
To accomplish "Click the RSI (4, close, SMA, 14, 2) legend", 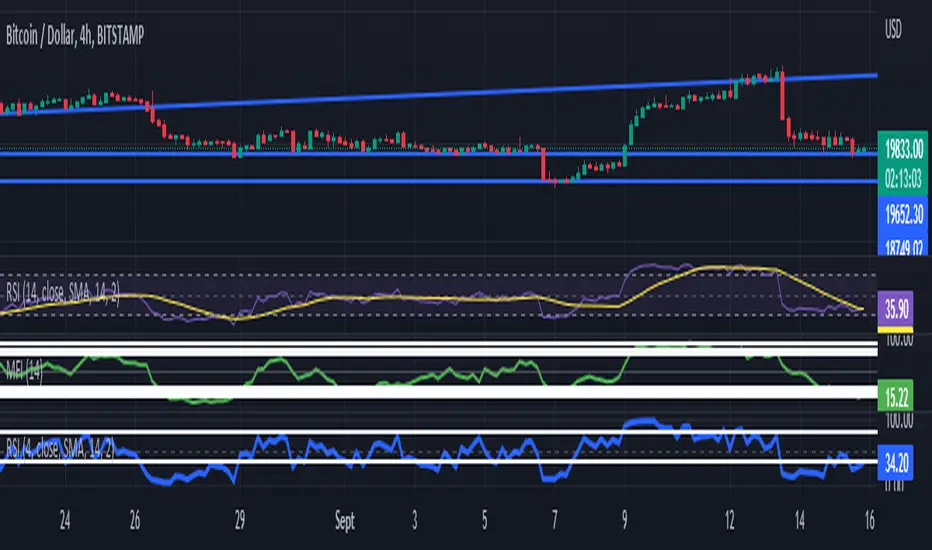I will 60,447.
